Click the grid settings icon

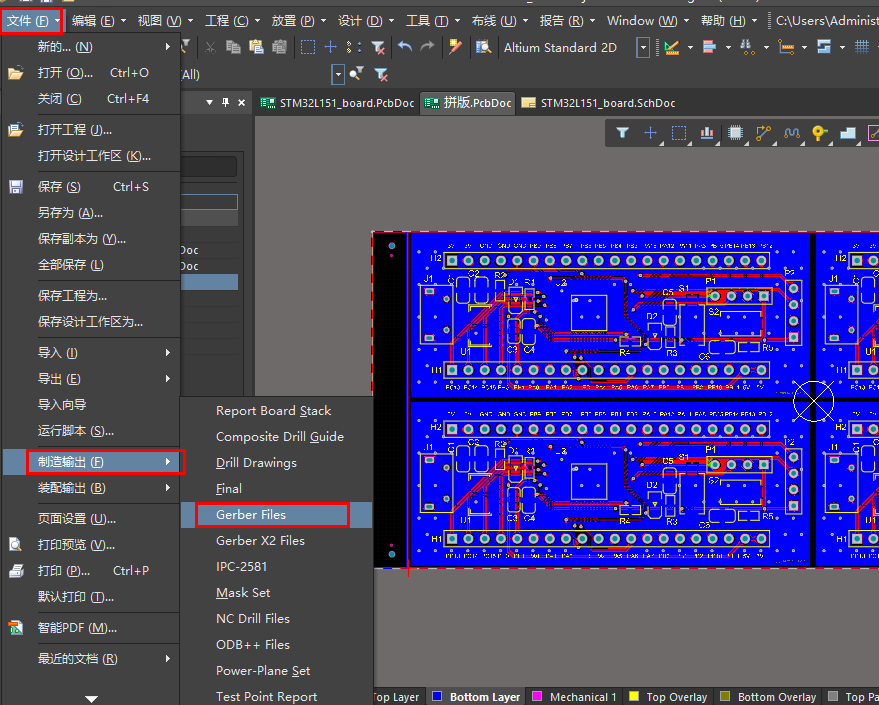coord(862,48)
